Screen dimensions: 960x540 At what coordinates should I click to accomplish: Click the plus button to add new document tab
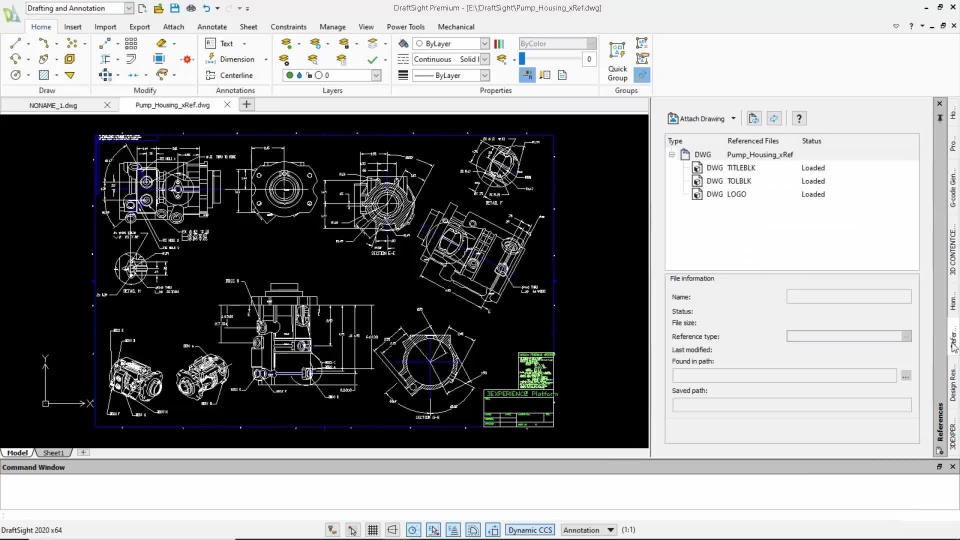pos(247,105)
